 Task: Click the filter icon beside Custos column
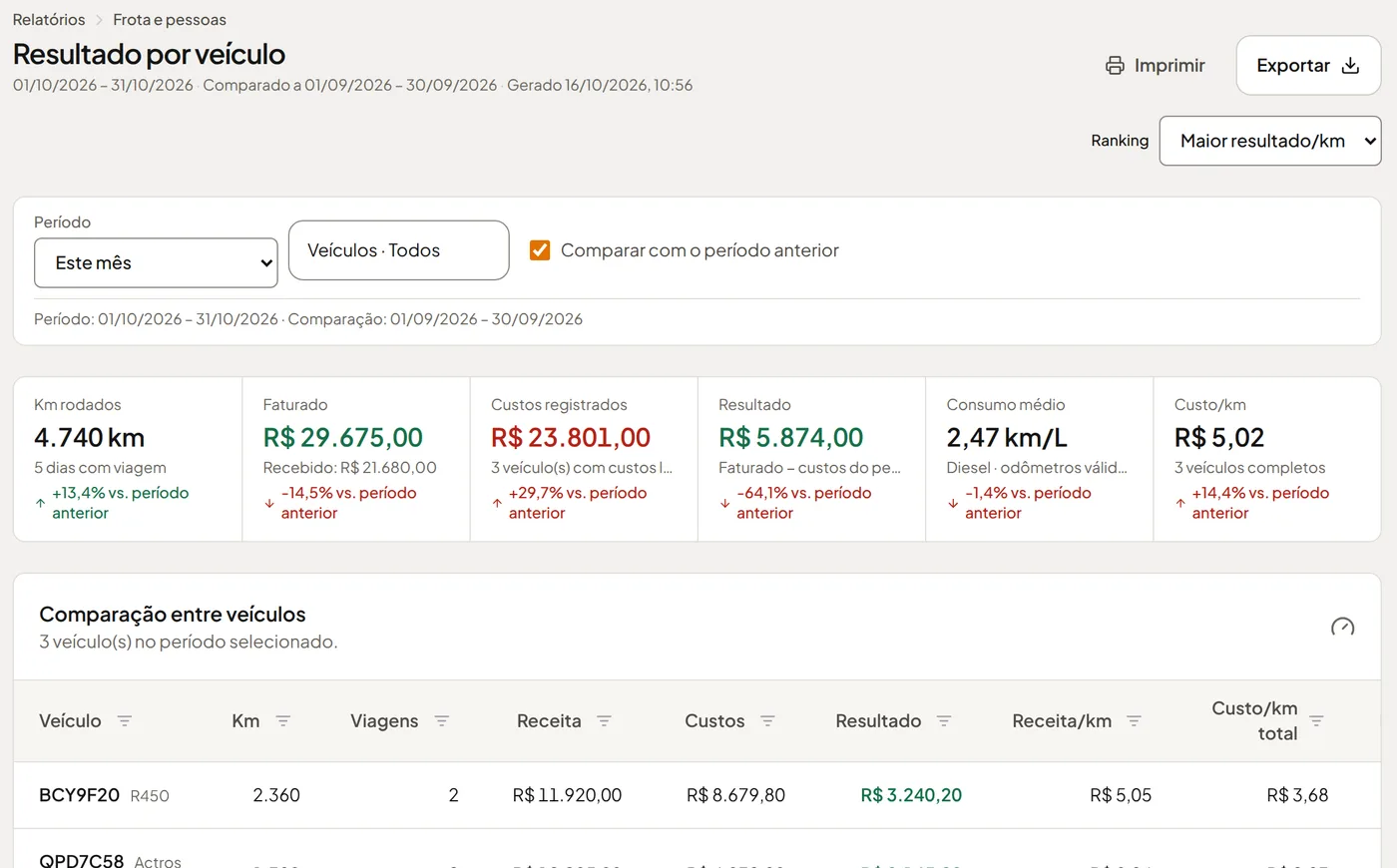[767, 720]
